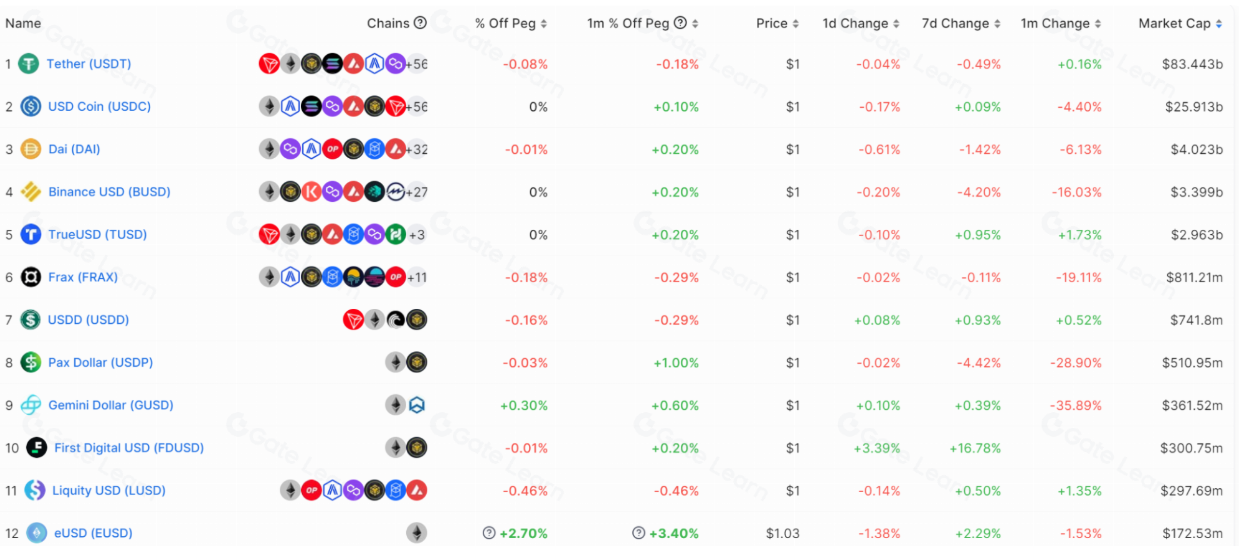1239x546 pixels.
Task: Show Dai's +32 more chains
Action: [416, 149]
